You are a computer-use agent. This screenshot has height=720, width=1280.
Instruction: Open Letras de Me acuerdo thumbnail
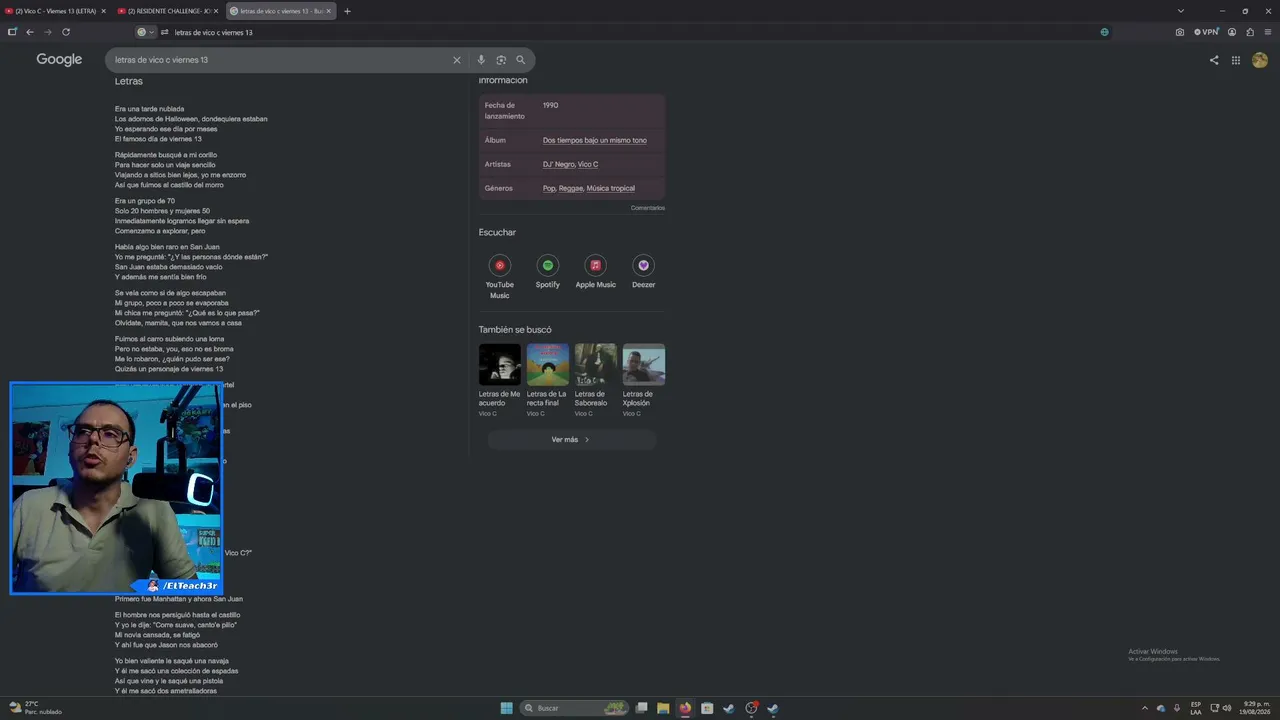click(x=500, y=365)
